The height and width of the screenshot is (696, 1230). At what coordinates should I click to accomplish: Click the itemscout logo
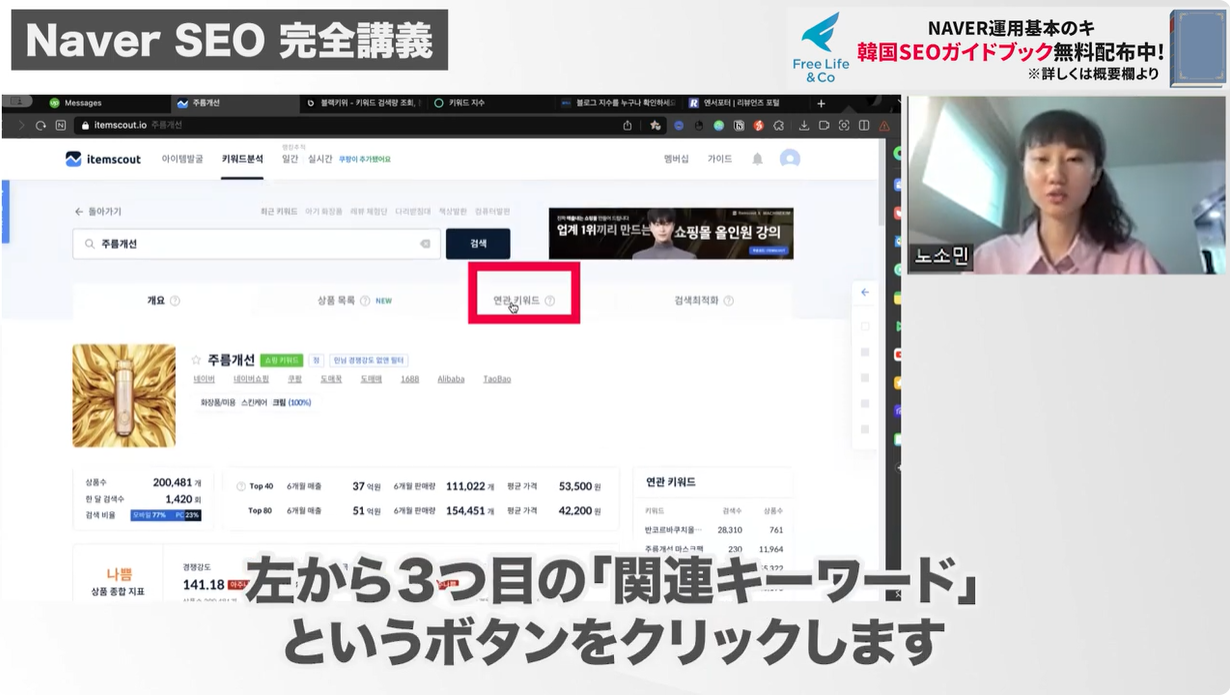pos(103,159)
